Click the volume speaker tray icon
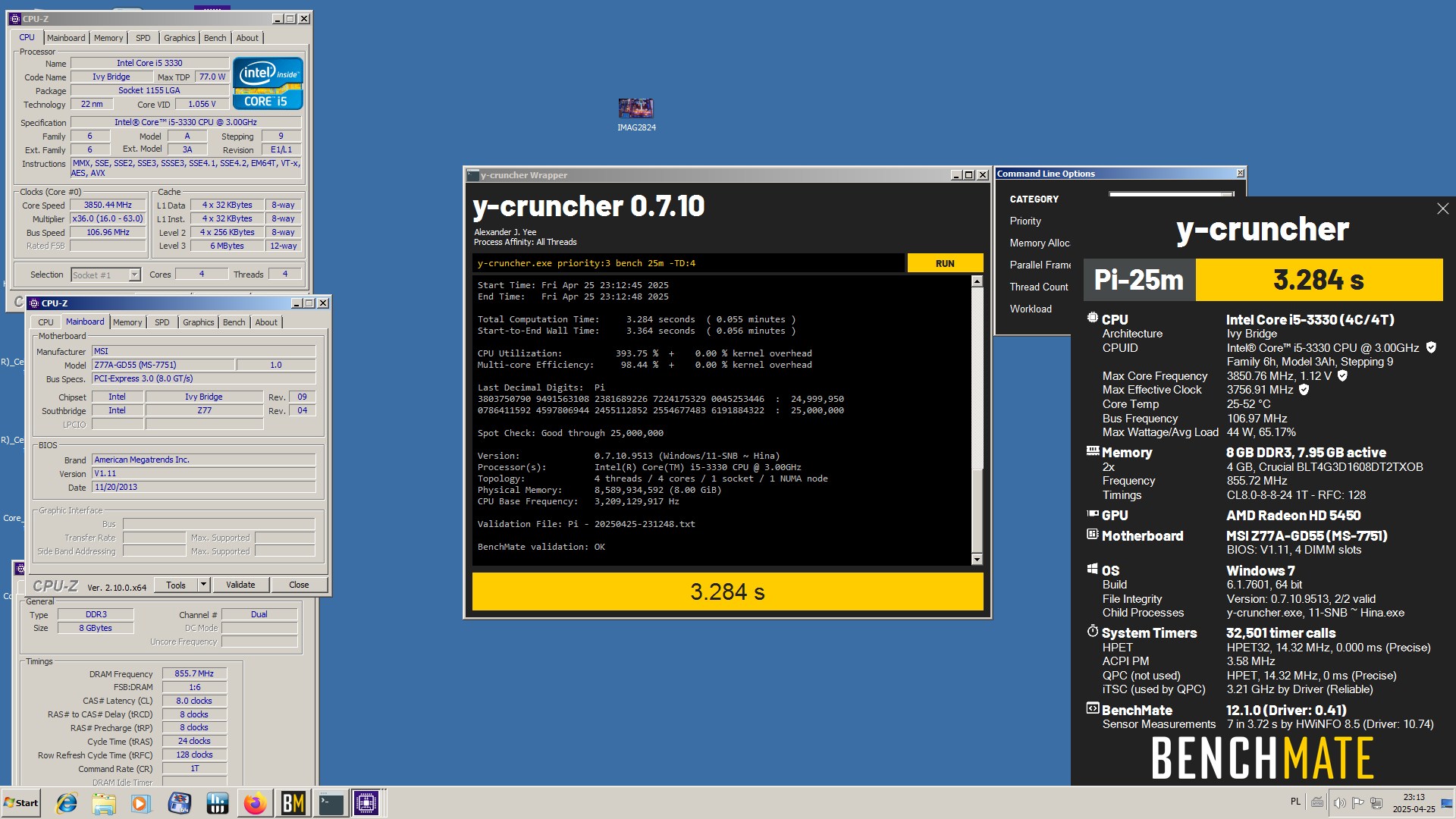 (1339, 802)
